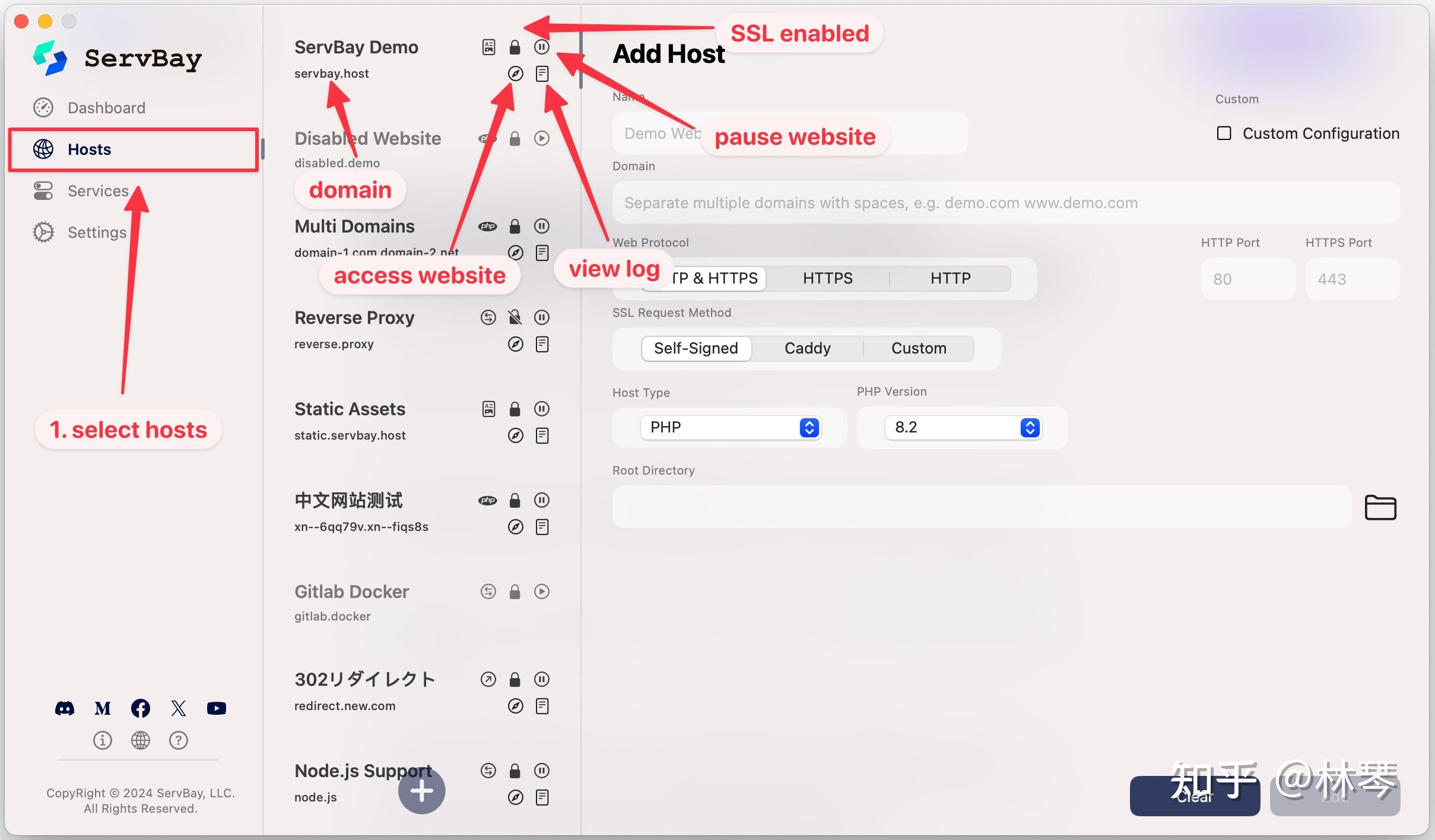Open the Settings section
Viewport: 1435px width, 840px height.
pos(96,232)
